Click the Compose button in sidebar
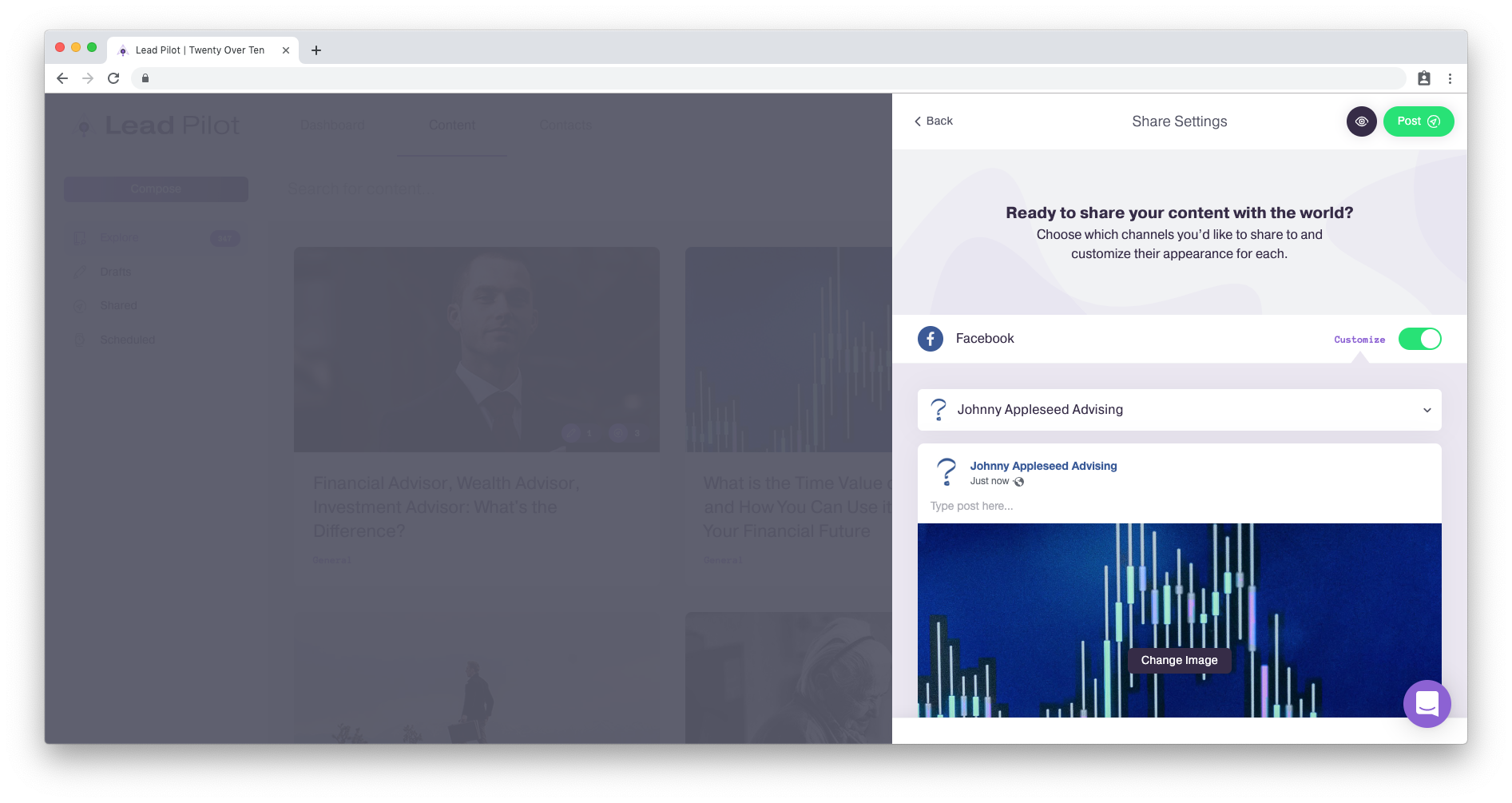 point(156,189)
